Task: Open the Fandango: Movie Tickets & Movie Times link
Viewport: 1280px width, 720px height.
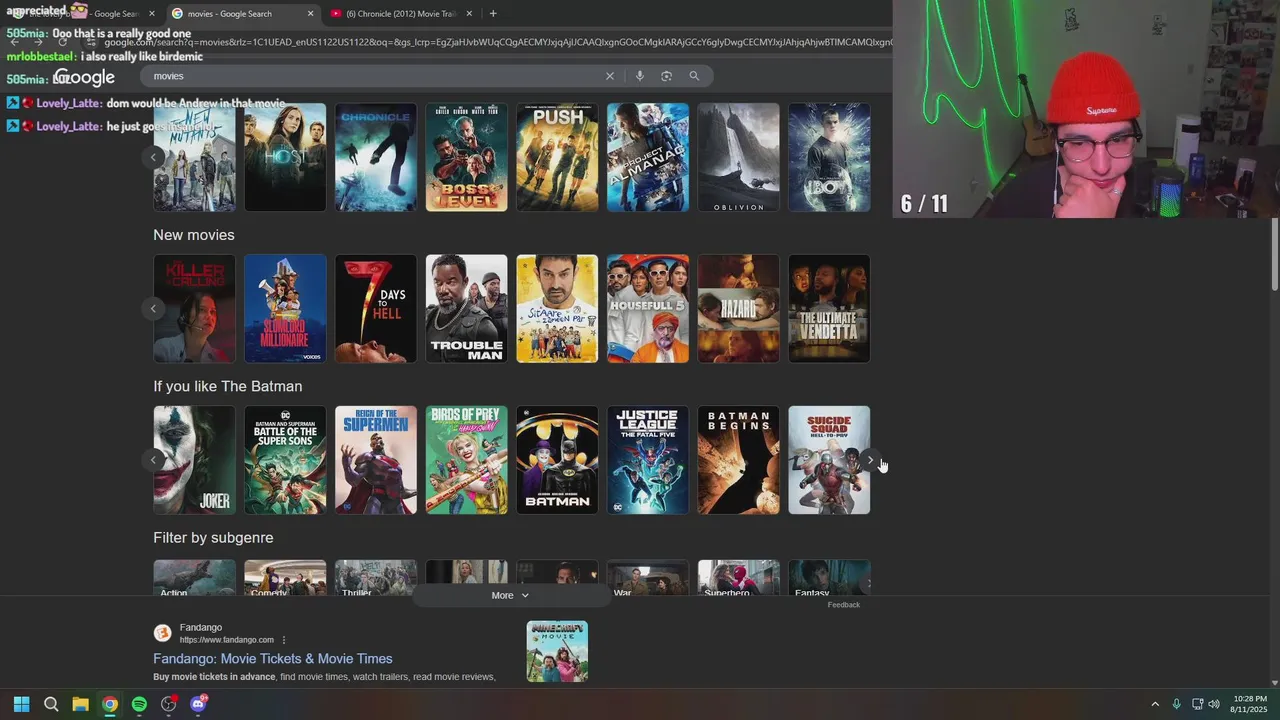Action: 273,659
